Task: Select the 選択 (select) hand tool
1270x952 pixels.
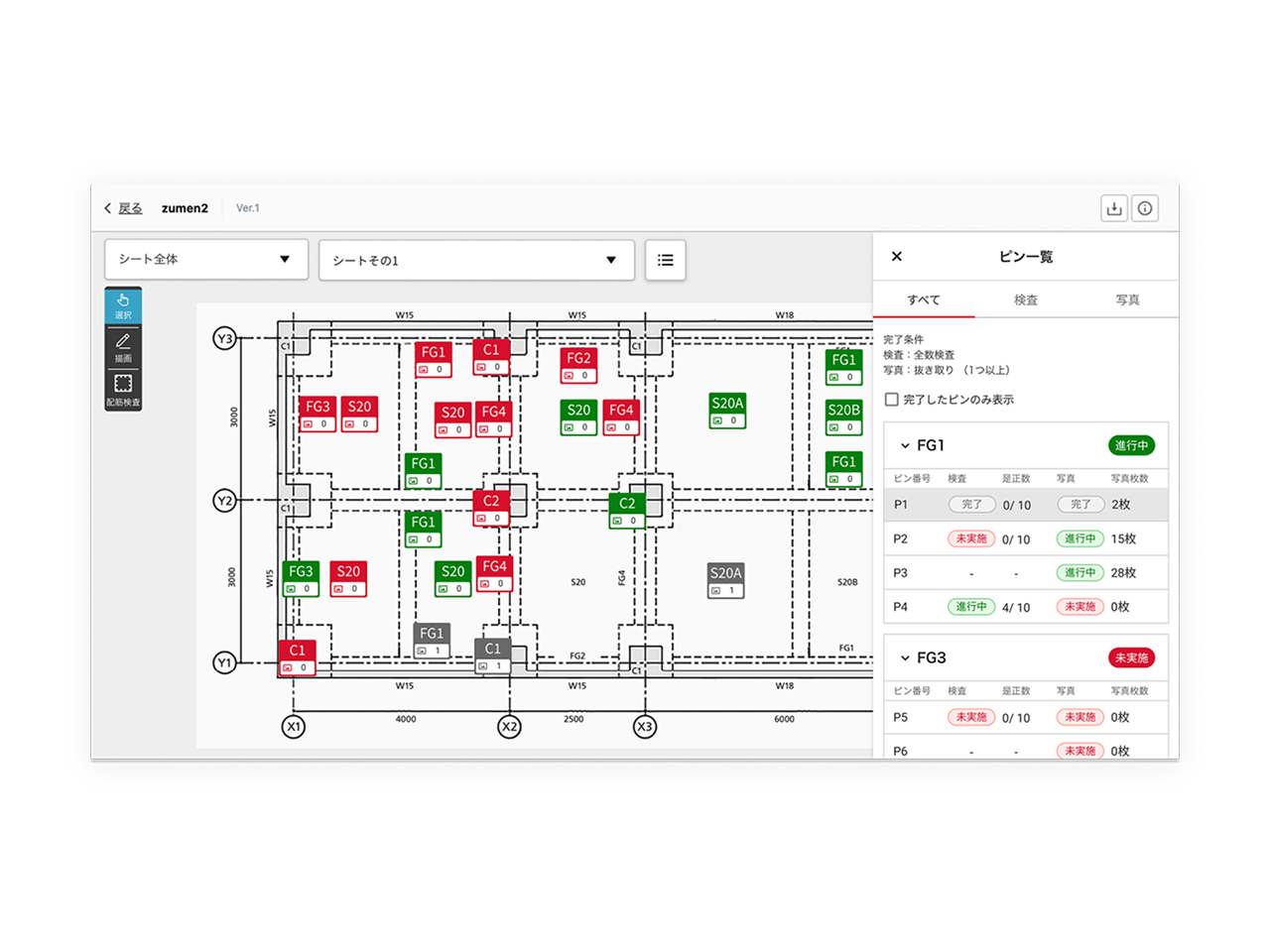Action: 123,305
